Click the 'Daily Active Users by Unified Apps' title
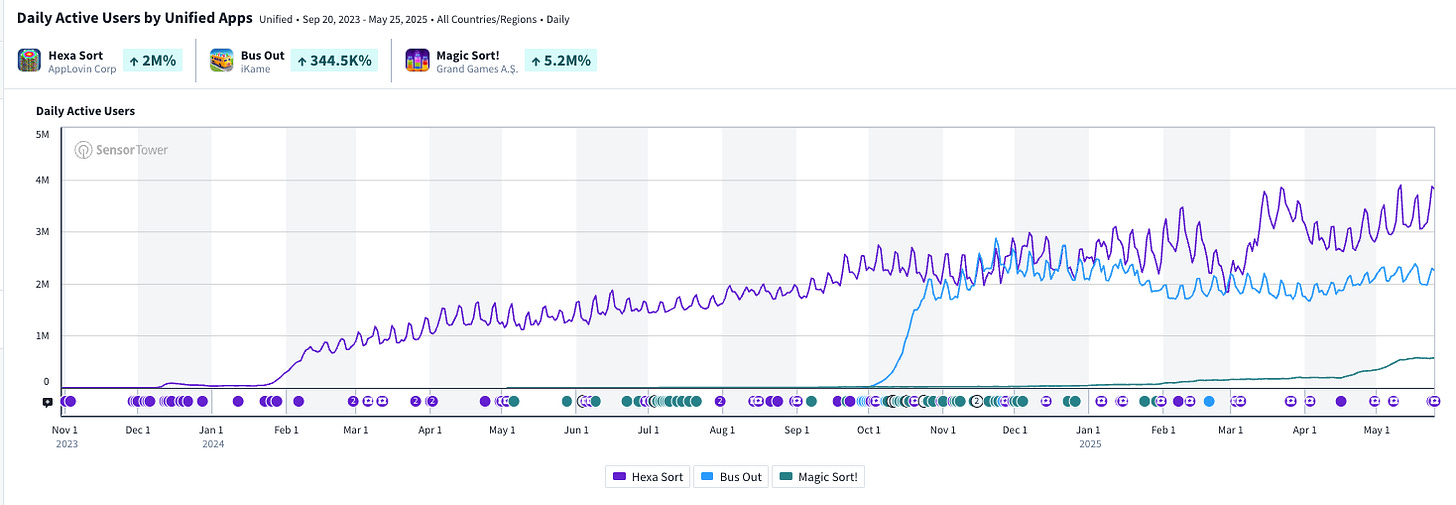The height and width of the screenshot is (505, 1456). click(x=134, y=18)
